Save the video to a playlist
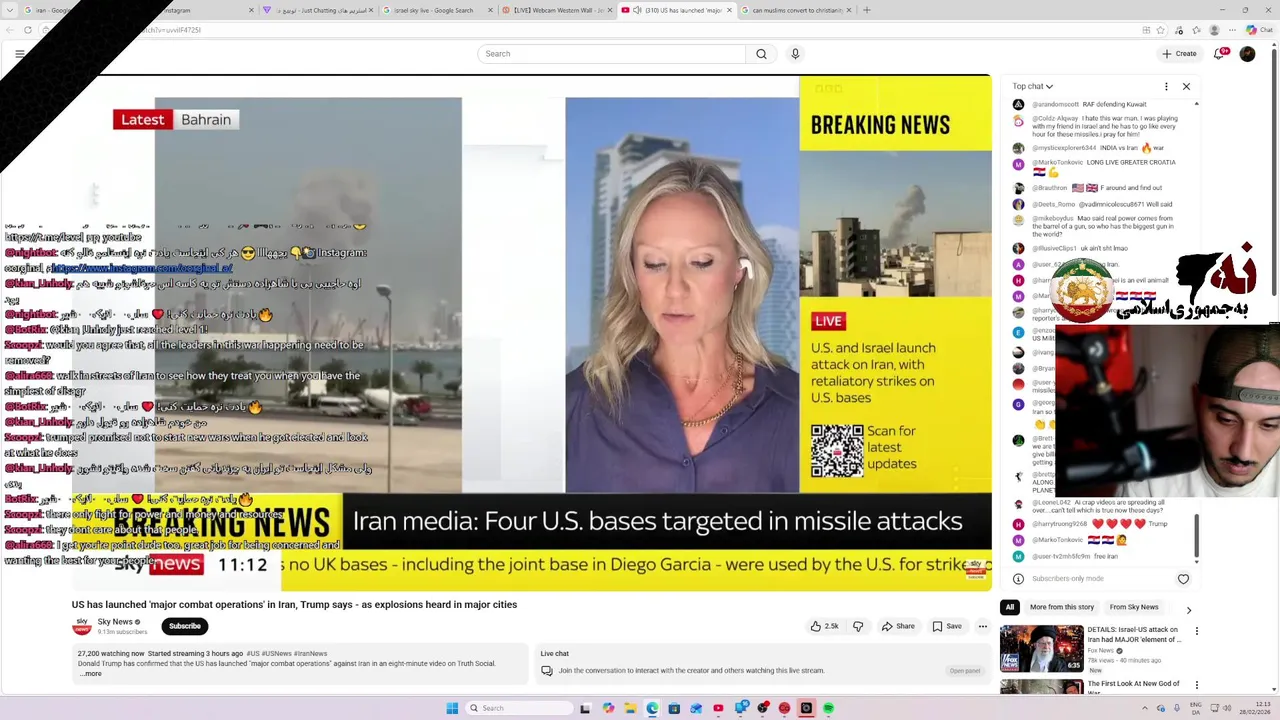Screen dimensions: 1280x720 pyautogui.click(x=947, y=626)
